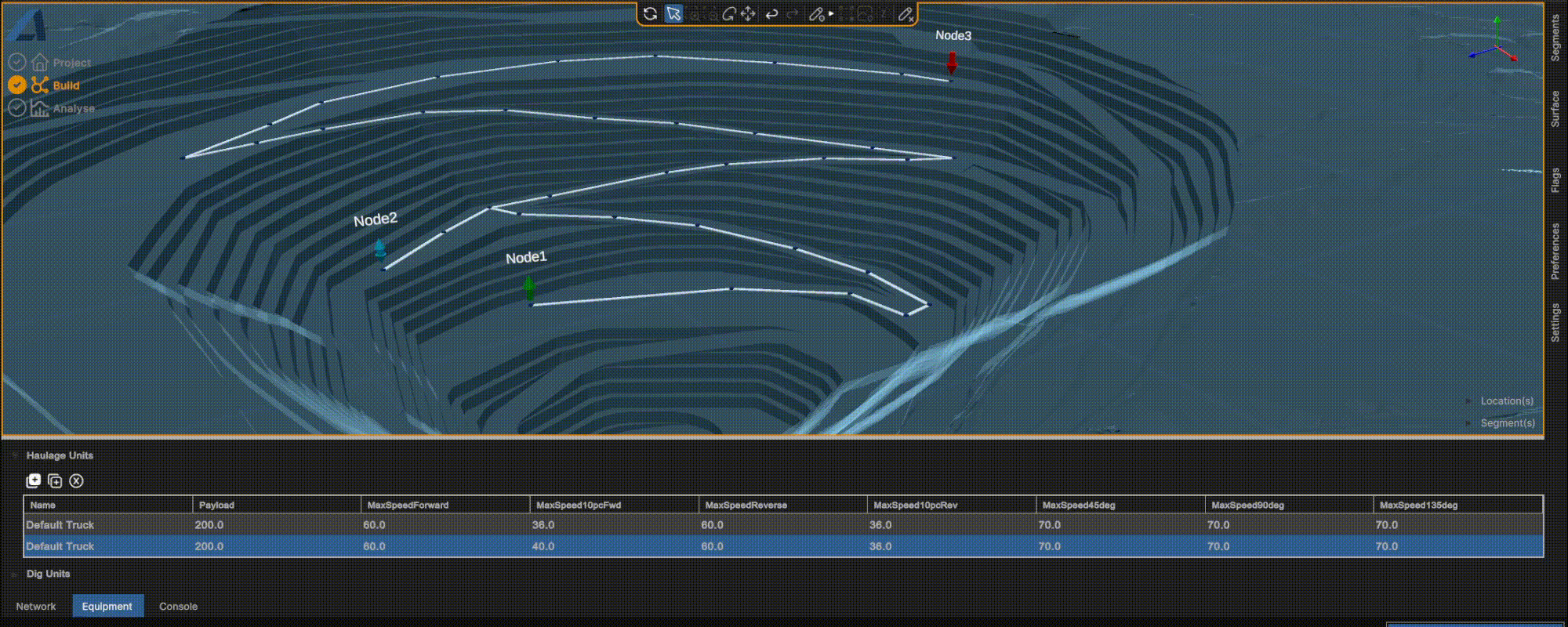Switch to the Network tab
The width and height of the screenshot is (1568, 627).
pyautogui.click(x=36, y=606)
